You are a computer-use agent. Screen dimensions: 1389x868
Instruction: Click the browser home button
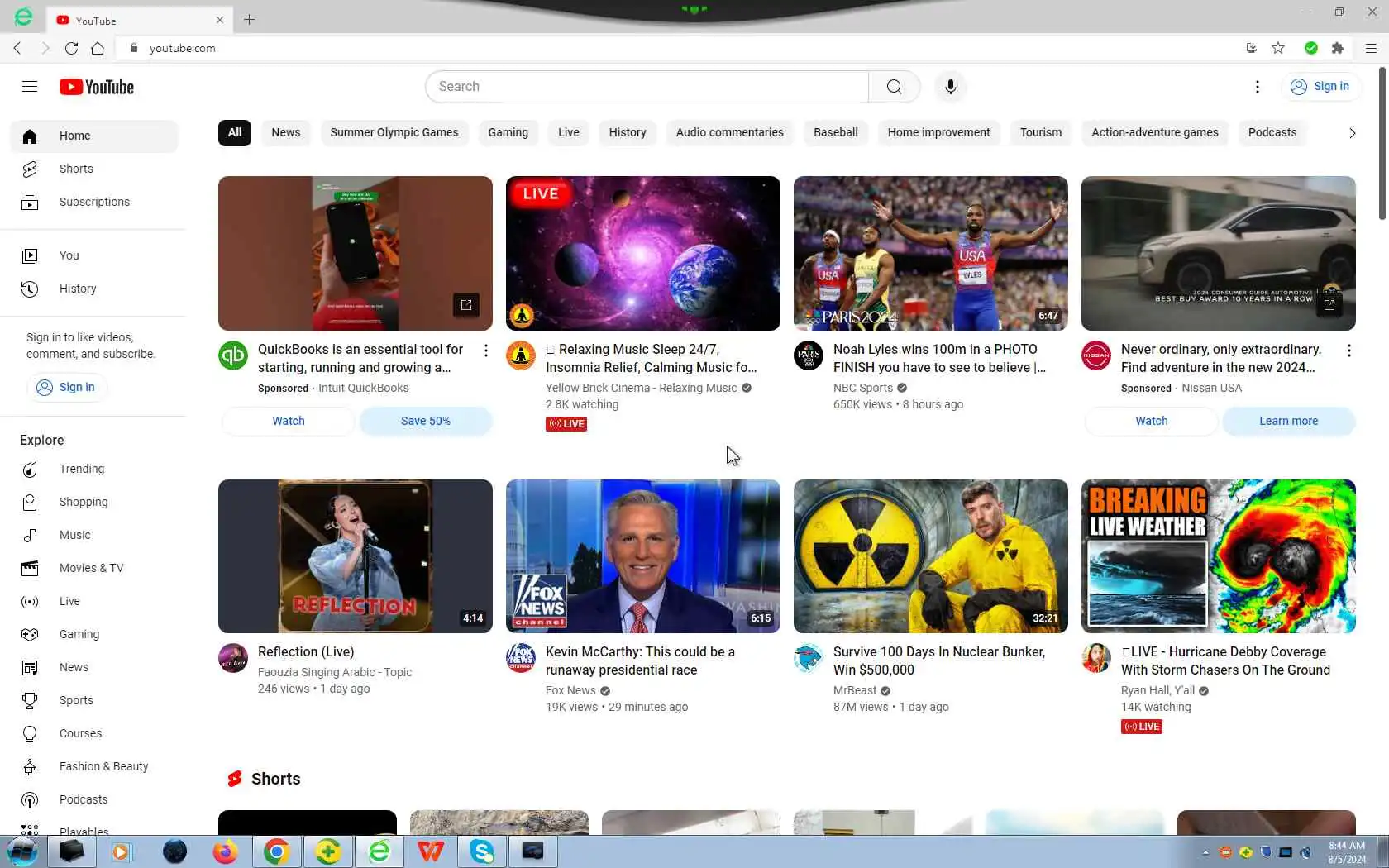pos(98,48)
